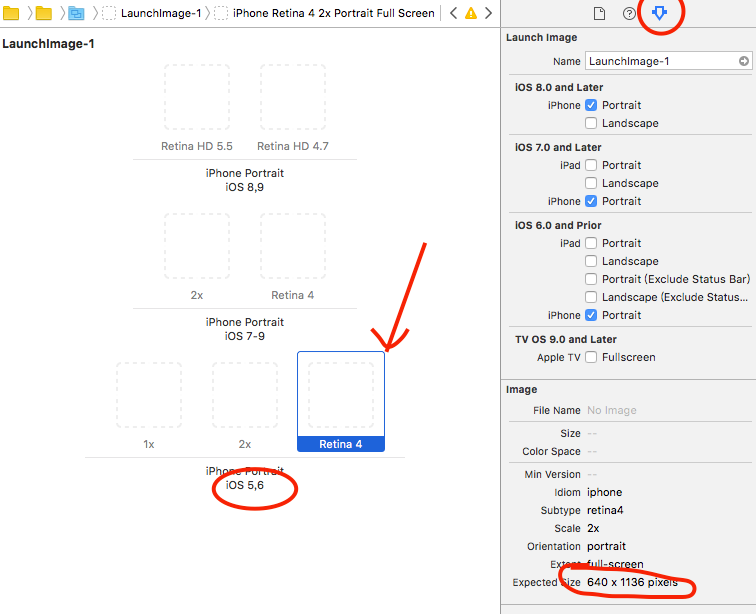Enable iOS 8.0 iPhone Landscape checkbox
Image resolution: width=756 pixels, height=614 pixels.
[591, 123]
